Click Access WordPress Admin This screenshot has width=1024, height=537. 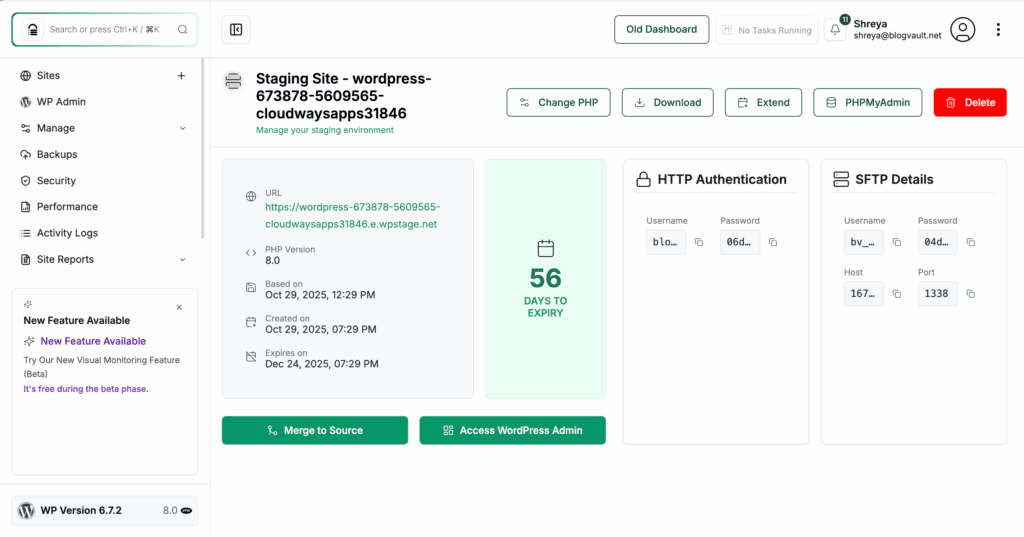click(513, 431)
